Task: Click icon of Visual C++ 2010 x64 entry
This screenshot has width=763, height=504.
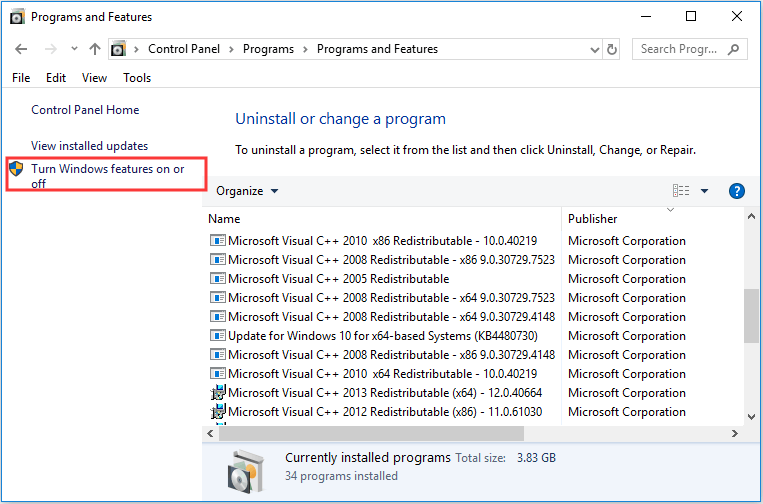Action: (218, 373)
